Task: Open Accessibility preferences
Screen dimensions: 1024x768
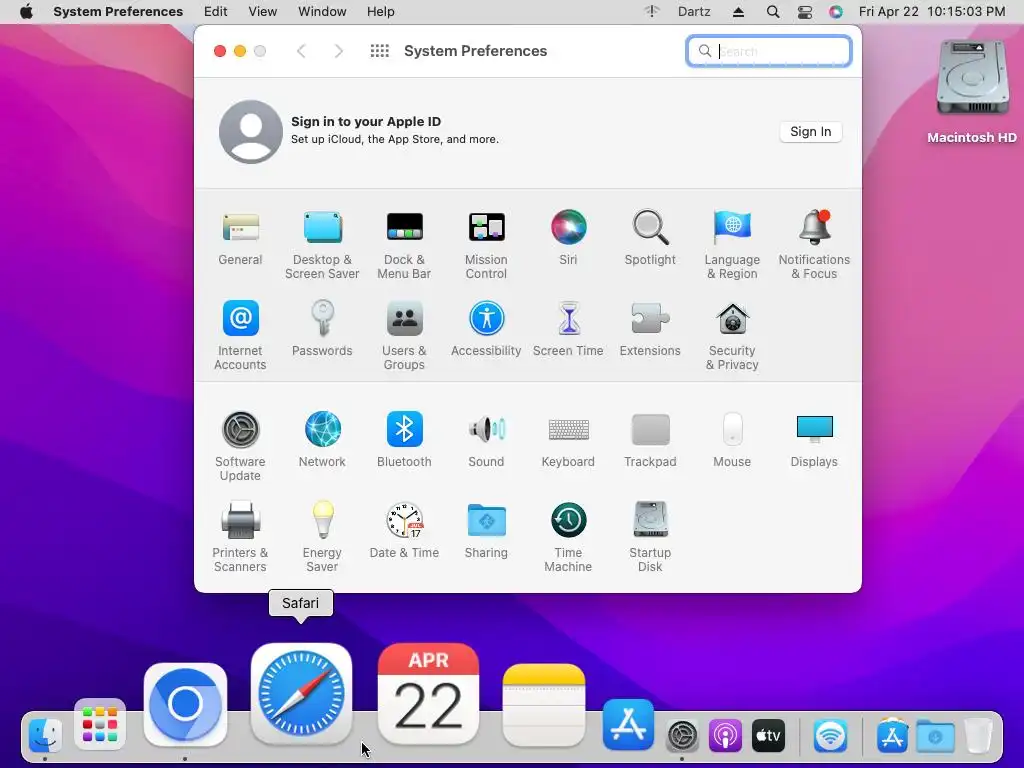Action: tap(486, 328)
